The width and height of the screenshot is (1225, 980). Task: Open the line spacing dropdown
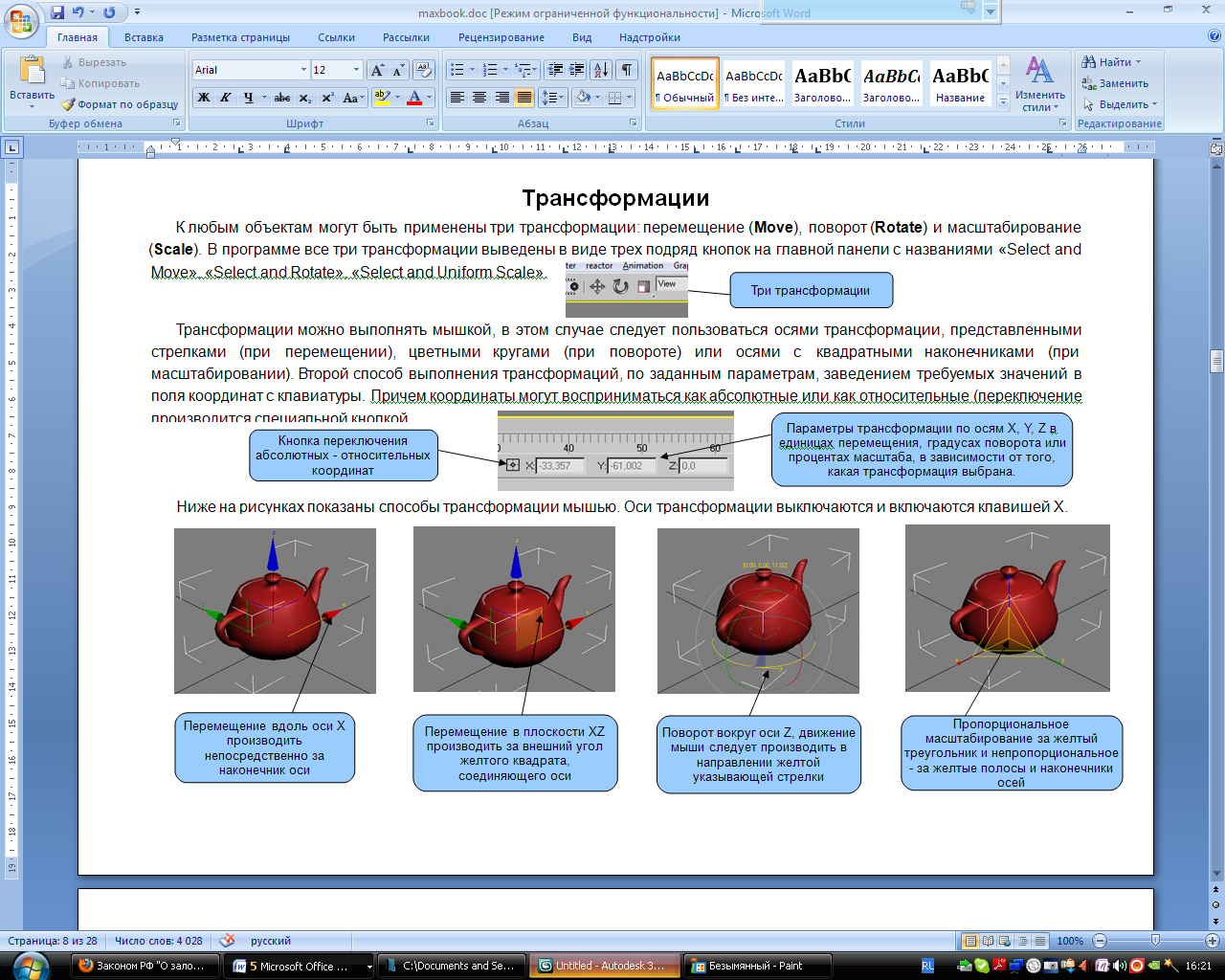(552, 98)
